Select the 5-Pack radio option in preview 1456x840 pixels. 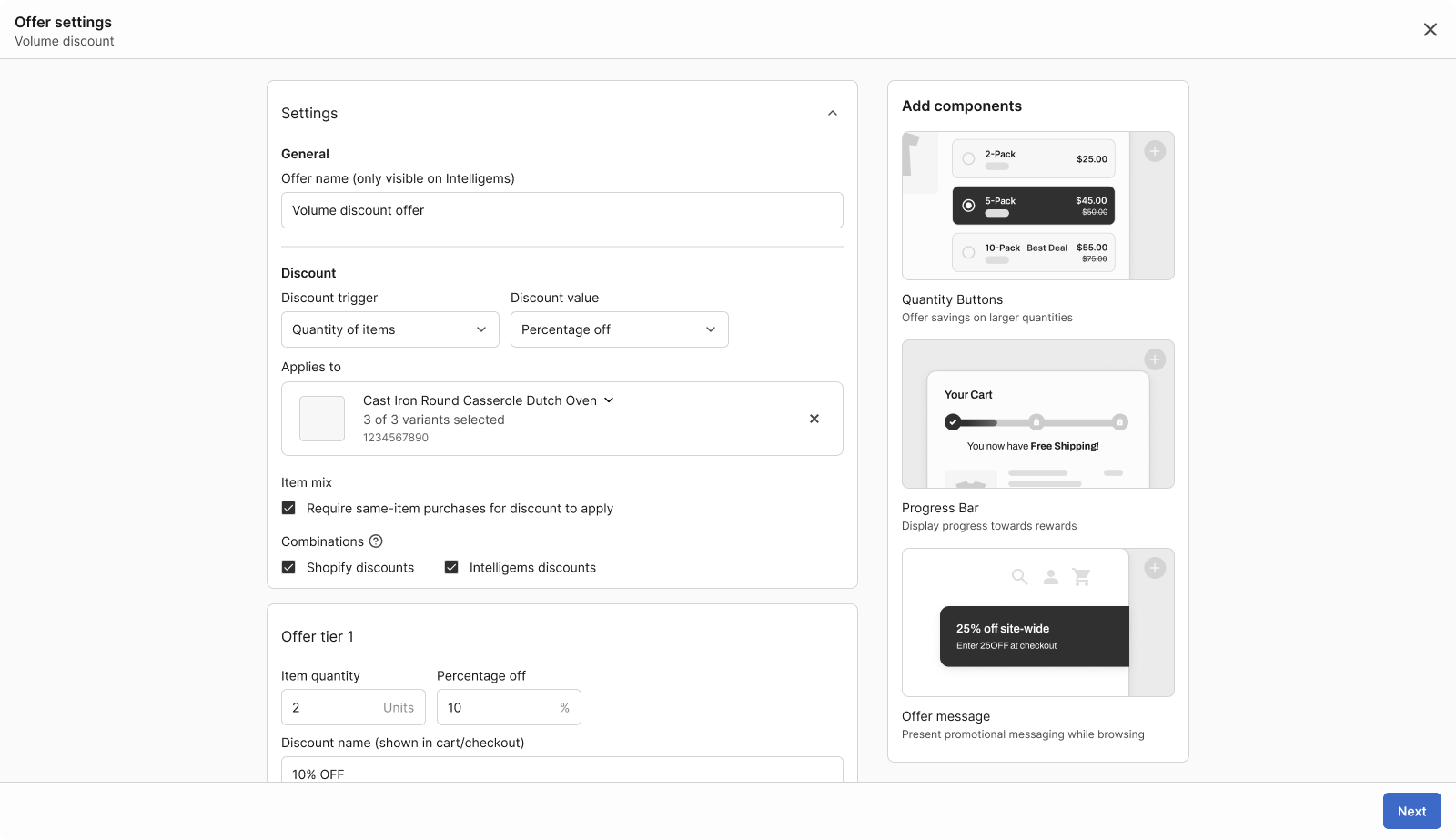(968, 206)
